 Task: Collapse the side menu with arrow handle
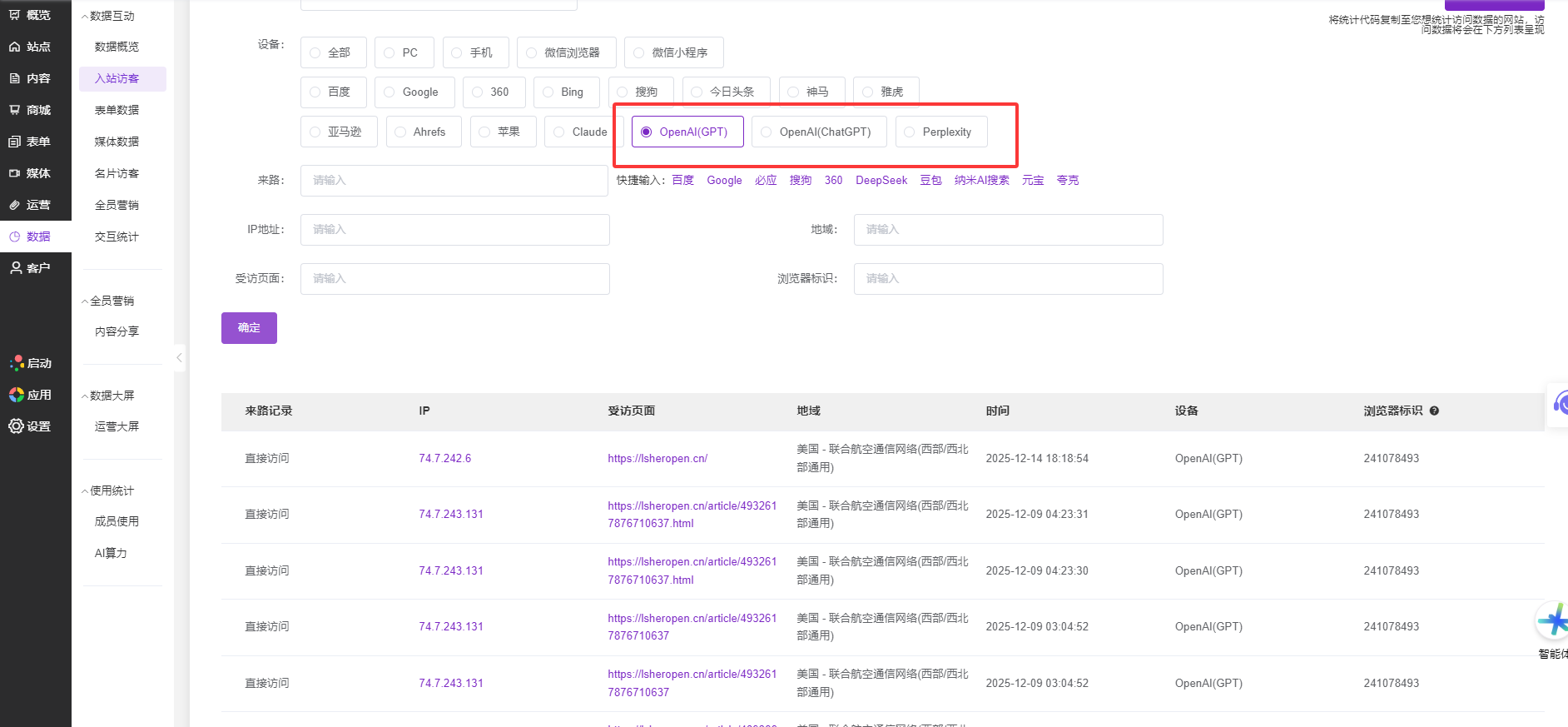(x=179, y=358)
